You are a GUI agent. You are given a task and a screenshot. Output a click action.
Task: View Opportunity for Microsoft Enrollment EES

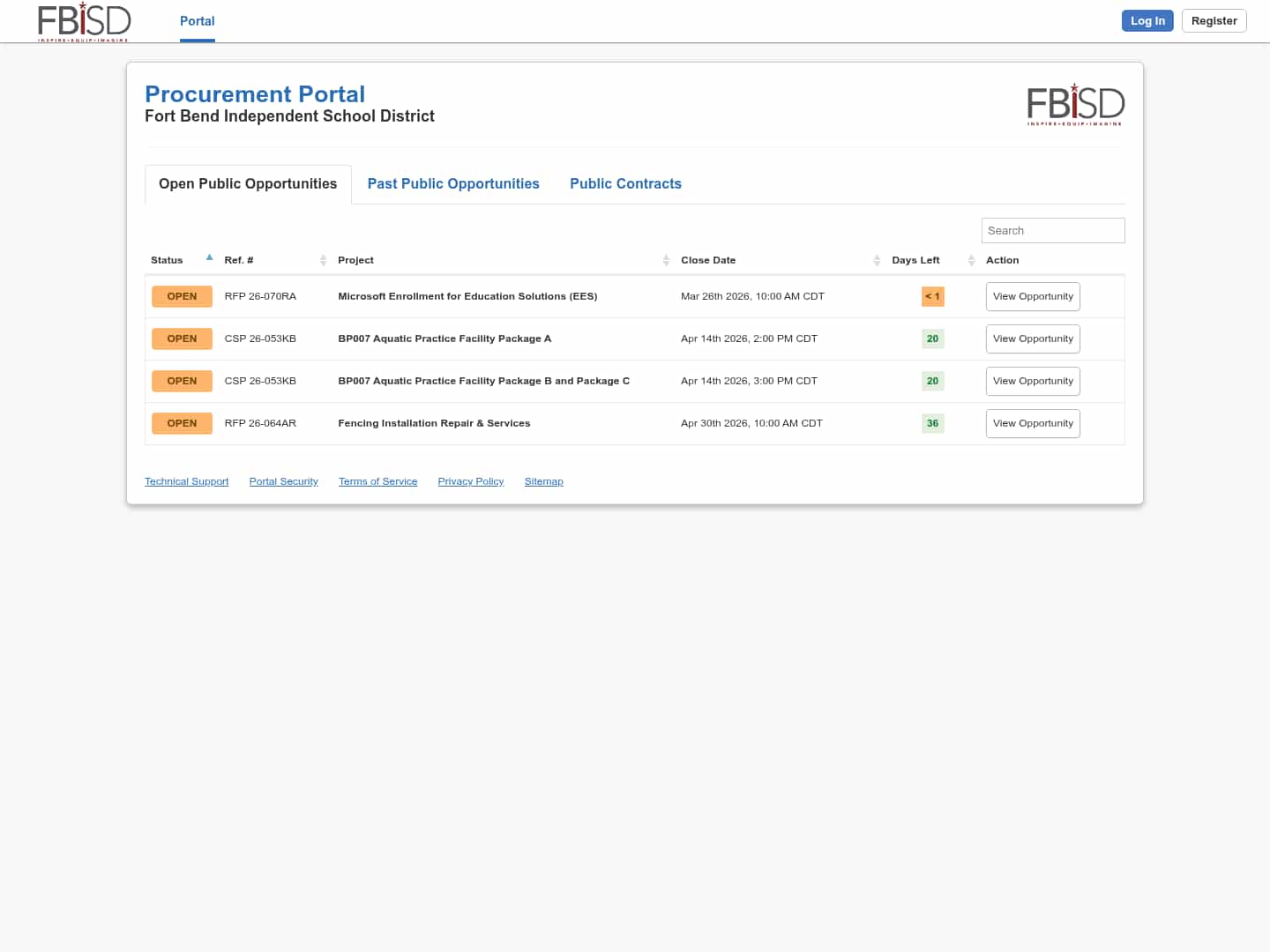(x=1032, y=297)
